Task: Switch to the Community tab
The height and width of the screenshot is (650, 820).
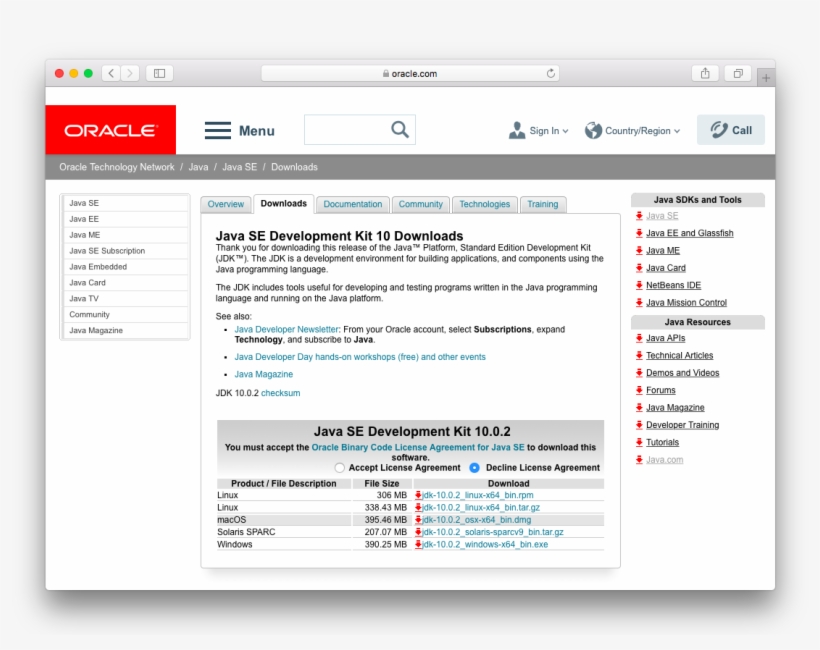Action: [420, 204]
